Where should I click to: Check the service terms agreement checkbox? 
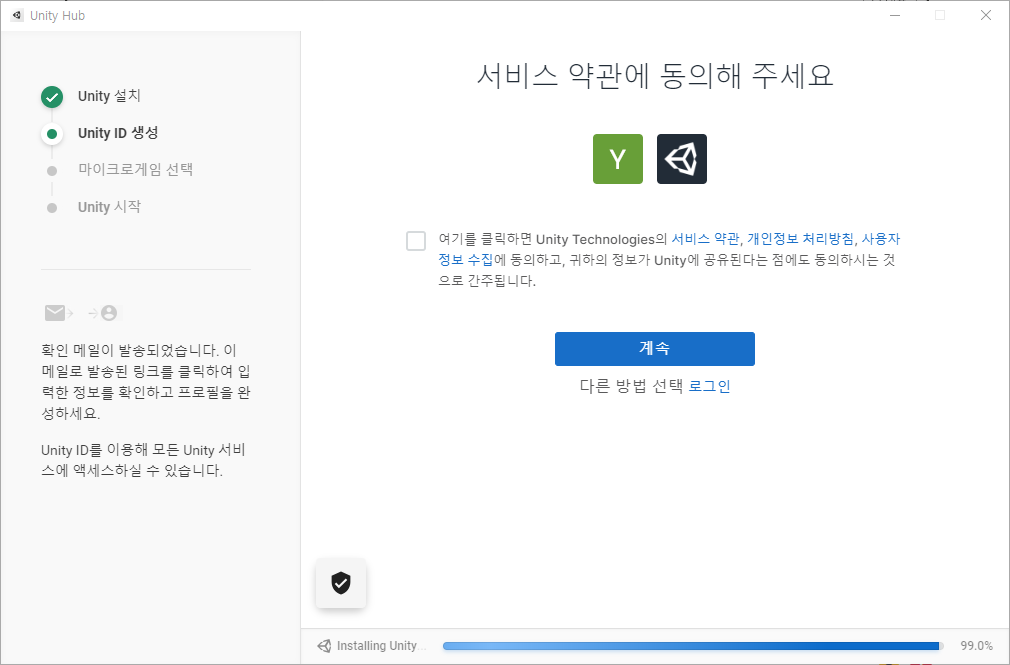click(x=416, y=241)
